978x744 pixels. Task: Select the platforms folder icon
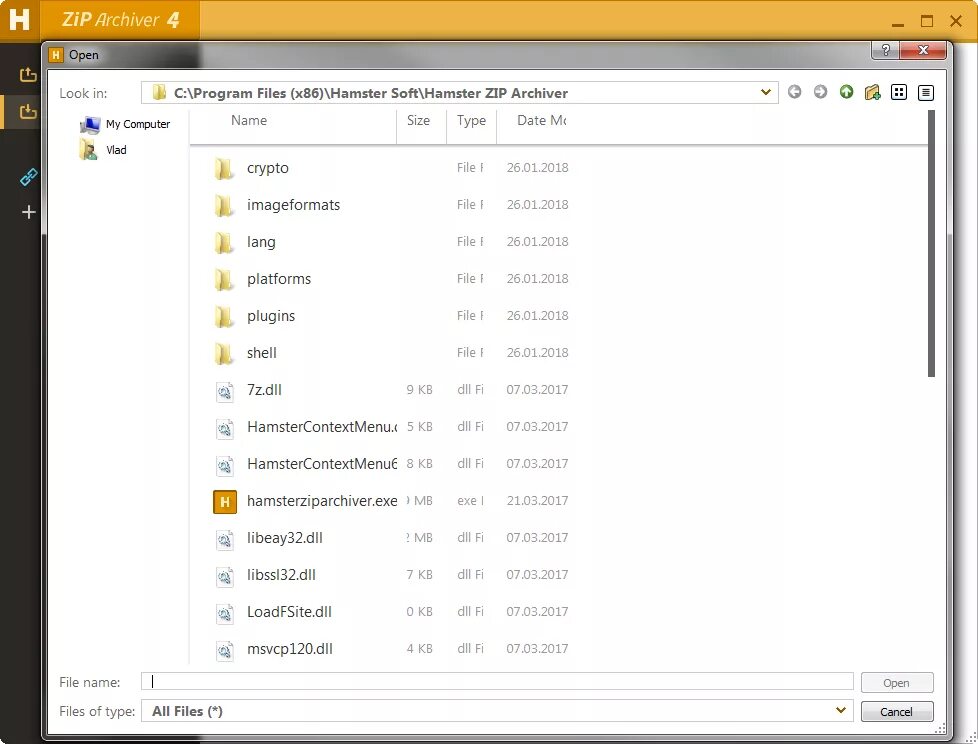(224, 279)
